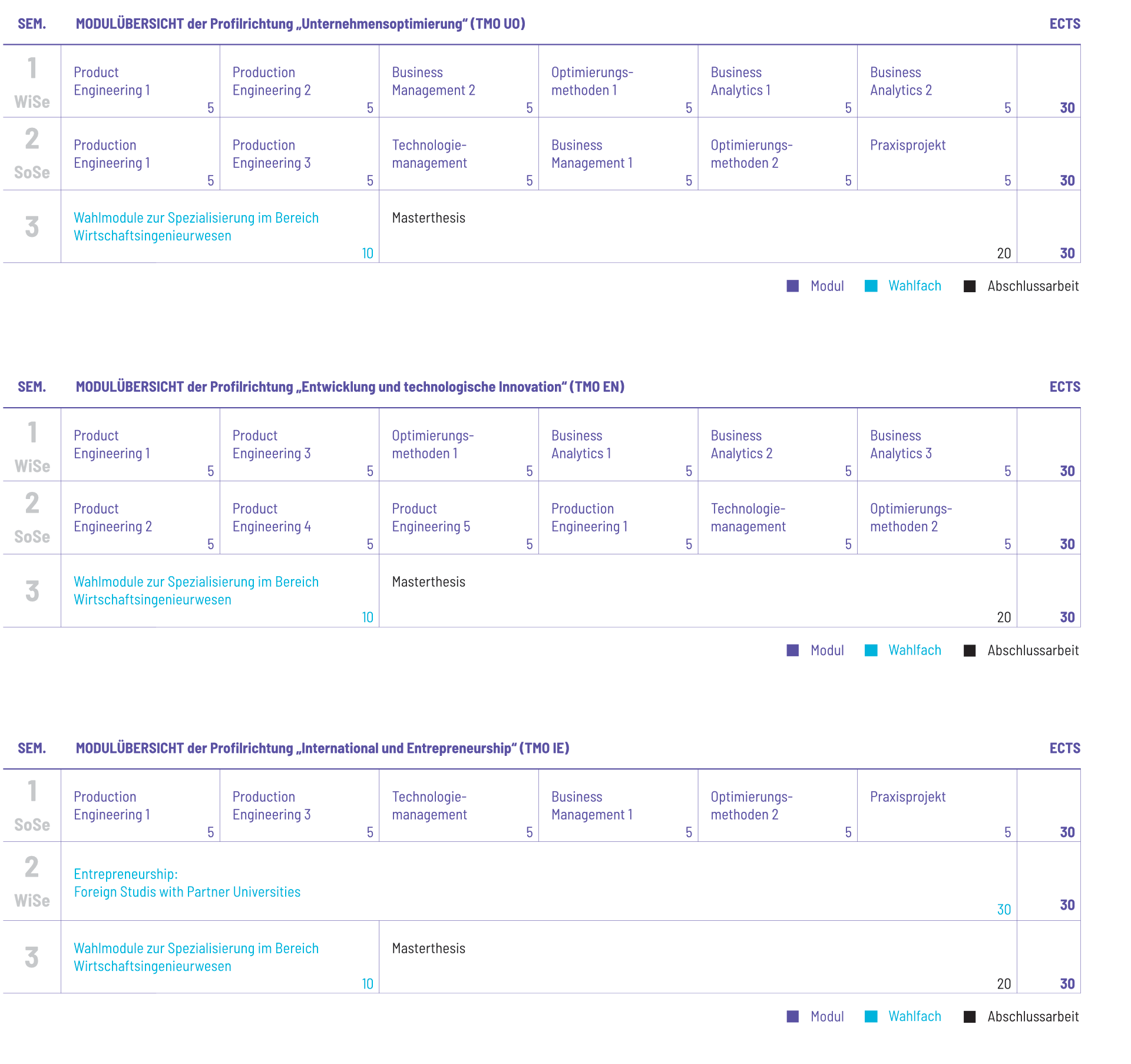1131x1064 pixels.
Task: Click 'Optimierungsmethoden 2' in the TMO IE table
Action: [x=752, y=805]
